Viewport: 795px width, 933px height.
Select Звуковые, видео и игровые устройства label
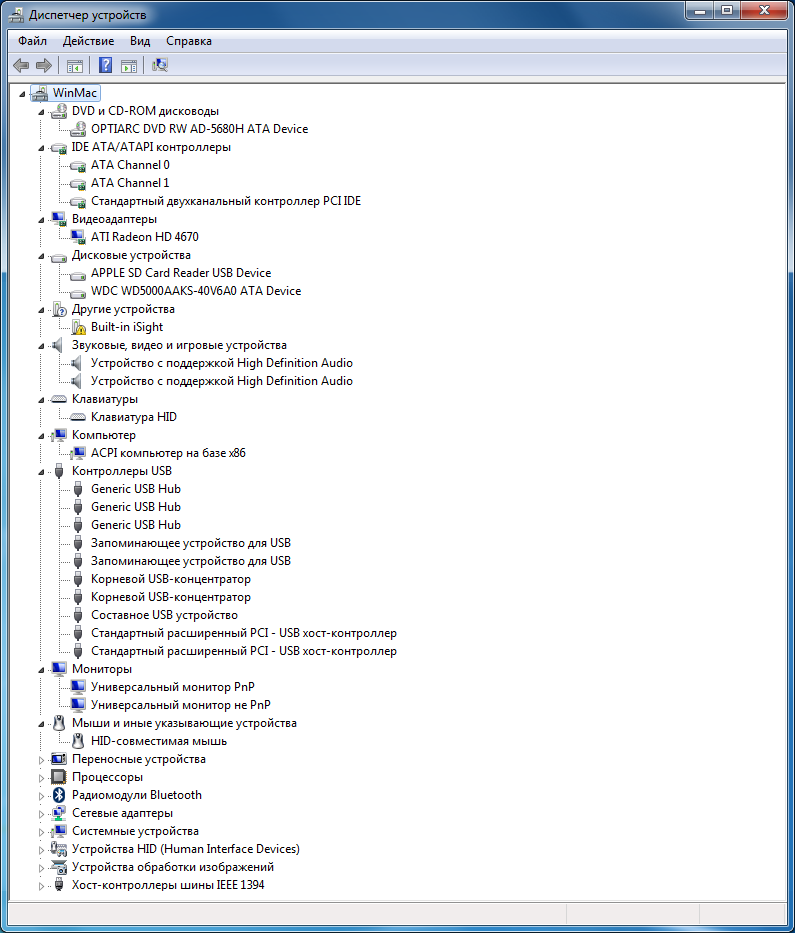[x=179, y=345]
